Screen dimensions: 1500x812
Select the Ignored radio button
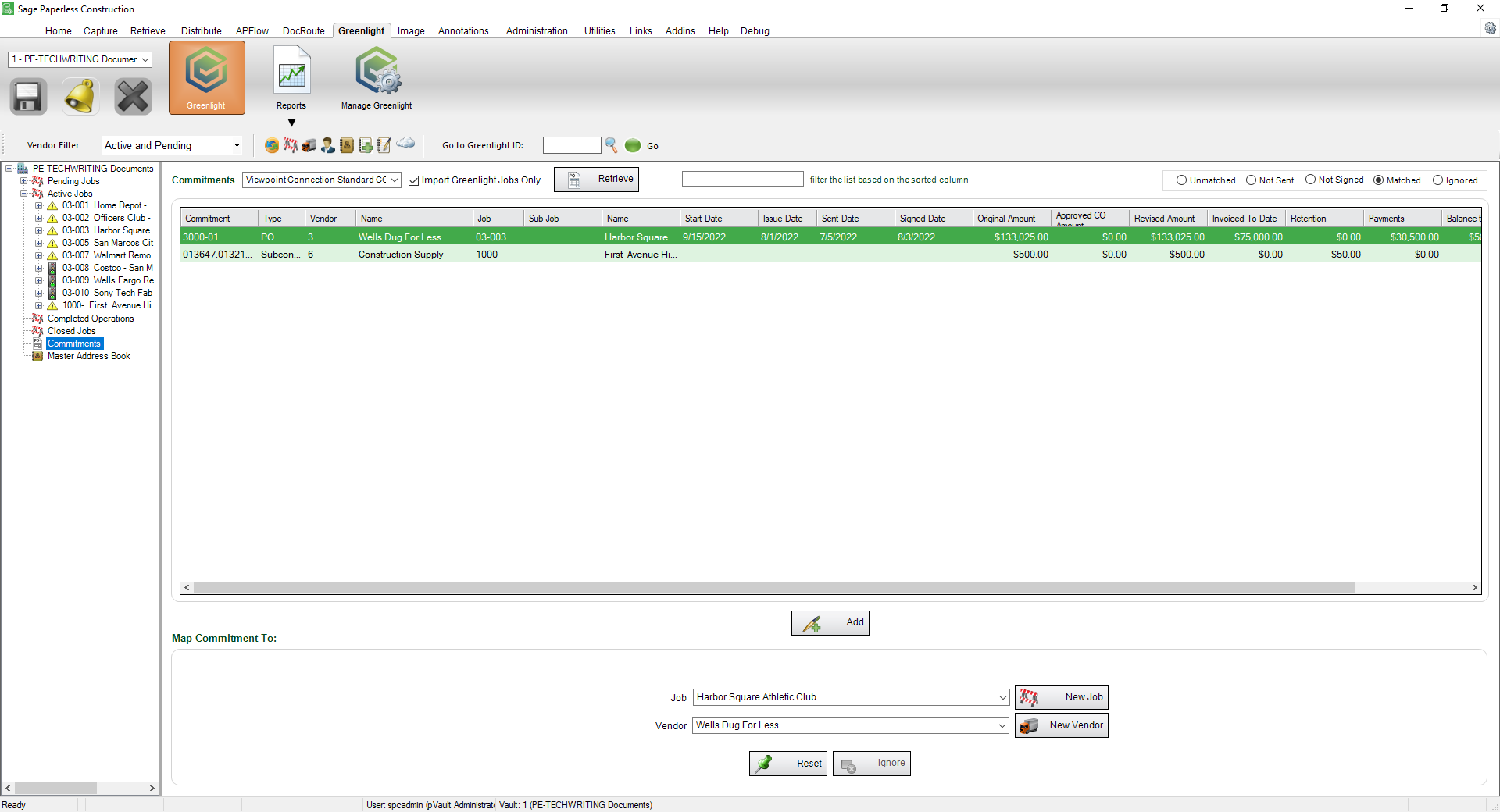point(1437,180)
